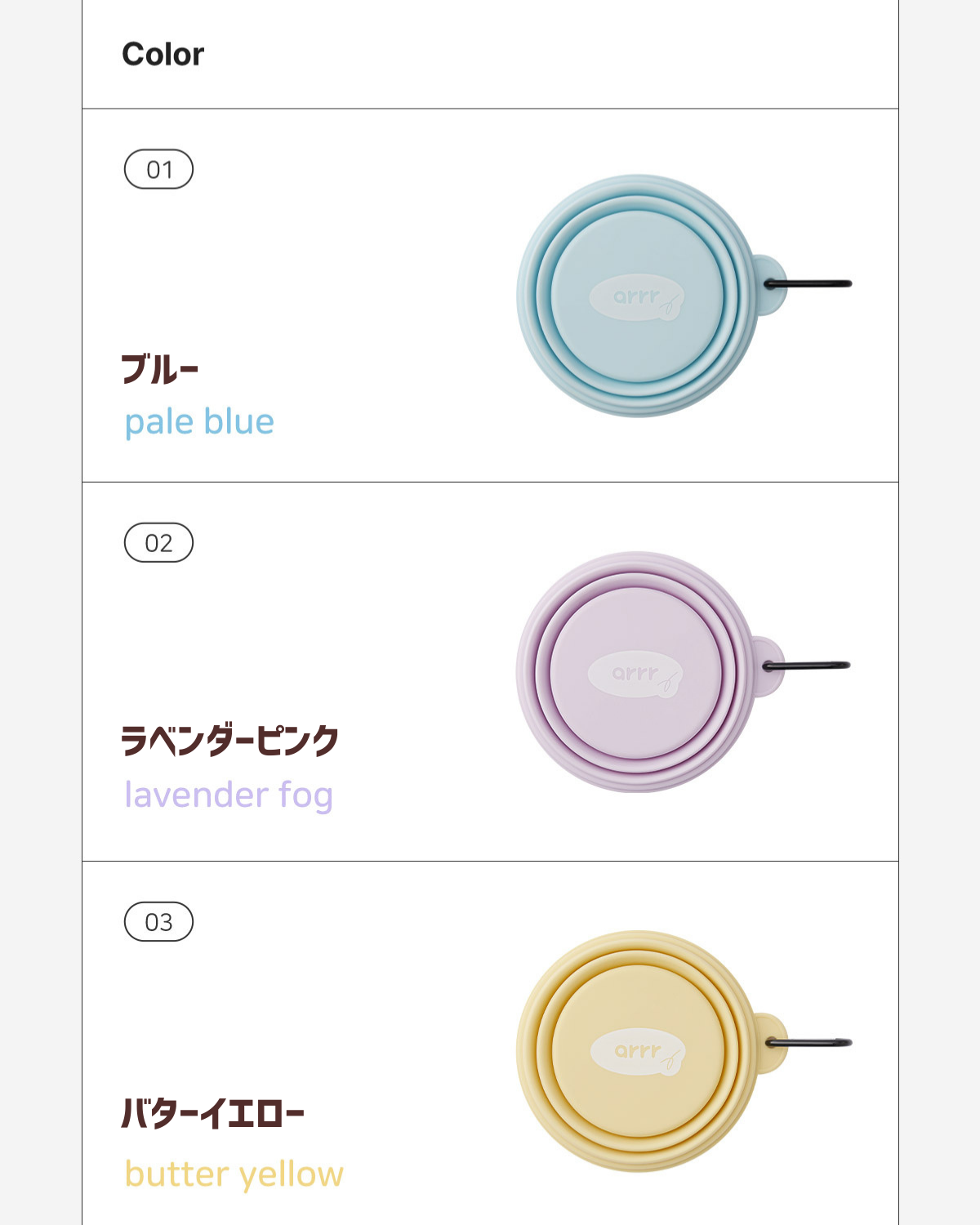The width and height of the screenshot is (980, 1225).
Task: Click the black carabiner on yellow bowl
Action: click(808, 1043)
